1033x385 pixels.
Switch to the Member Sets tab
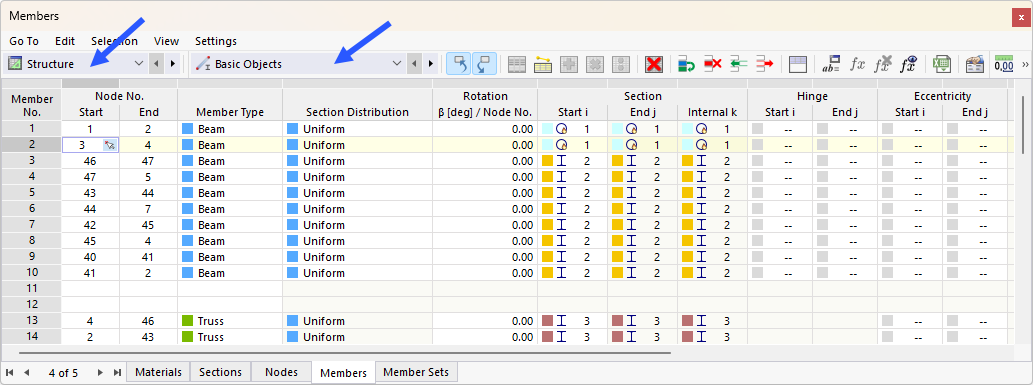click(x=416, y=372)
